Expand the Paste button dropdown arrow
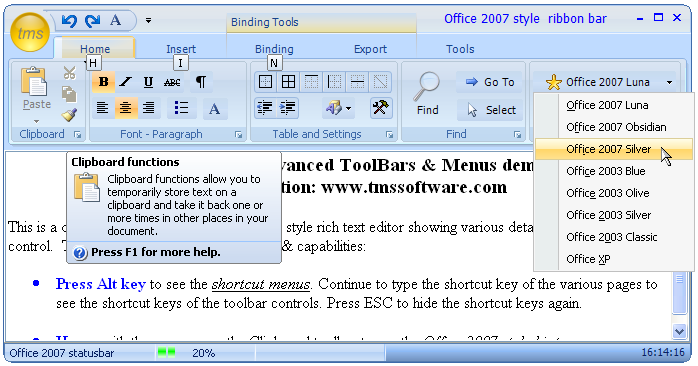 click(37, 121)
